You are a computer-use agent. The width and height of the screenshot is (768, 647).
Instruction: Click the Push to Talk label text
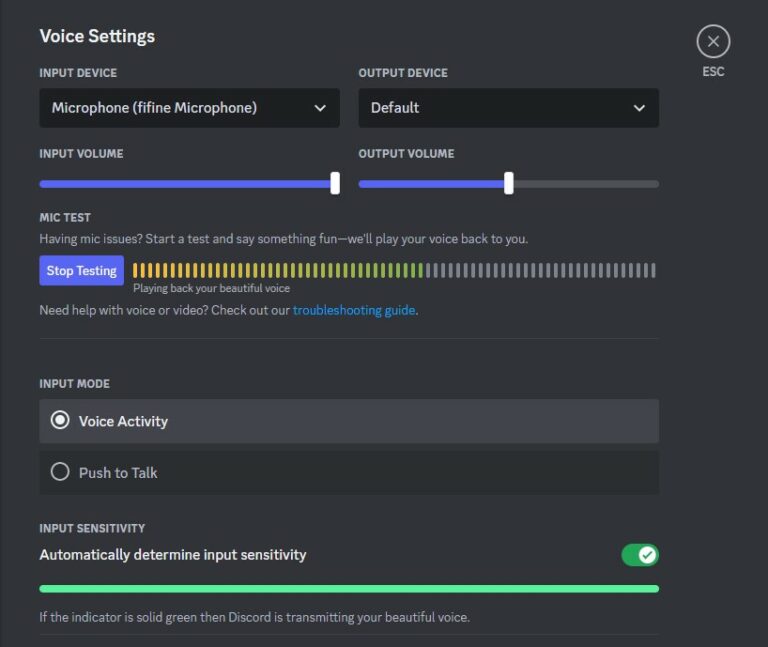tap(118, 473)
